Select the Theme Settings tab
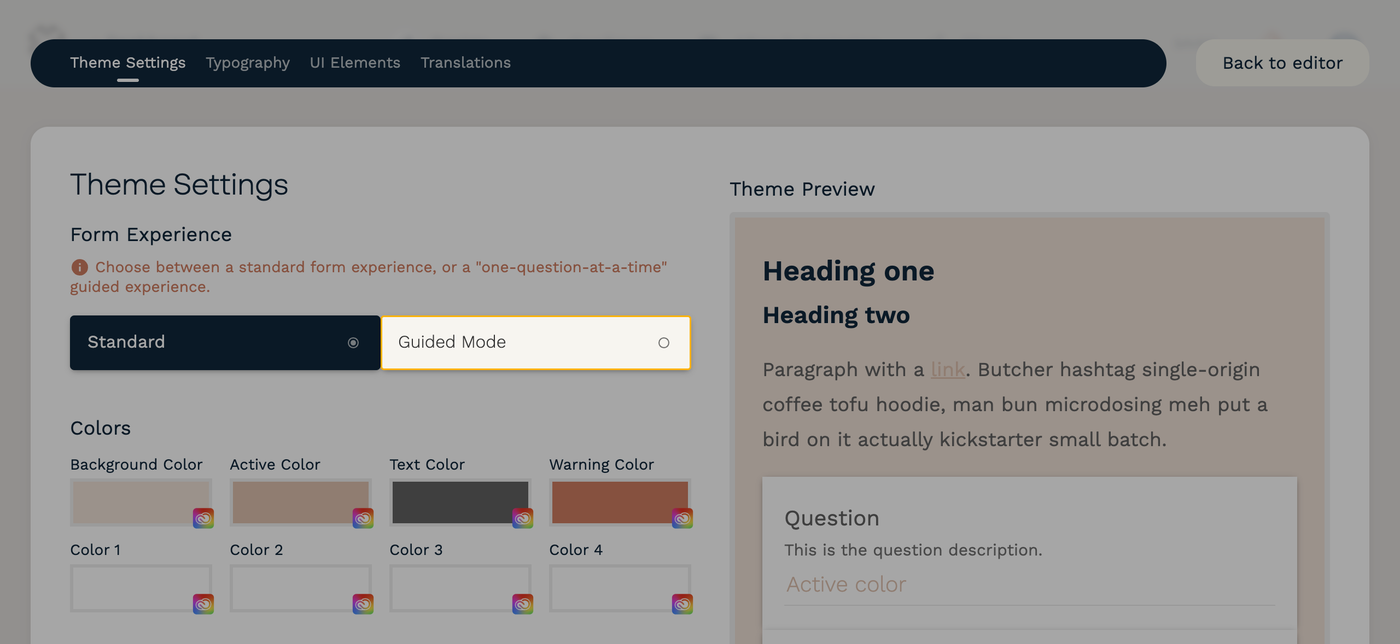This screenshot has width=1400, height=644. pos(127,62)
